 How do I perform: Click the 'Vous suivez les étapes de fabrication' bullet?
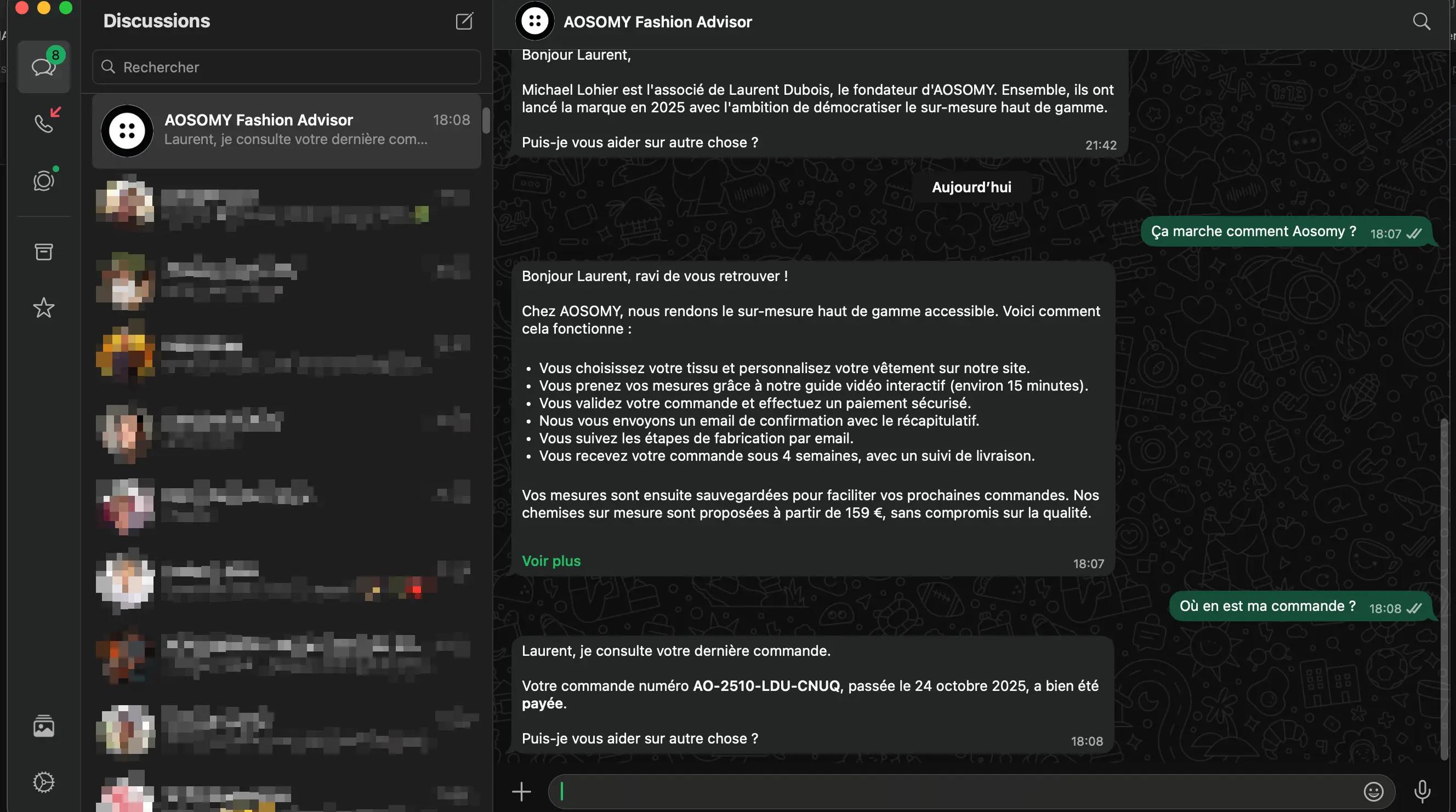coord(696,438)
